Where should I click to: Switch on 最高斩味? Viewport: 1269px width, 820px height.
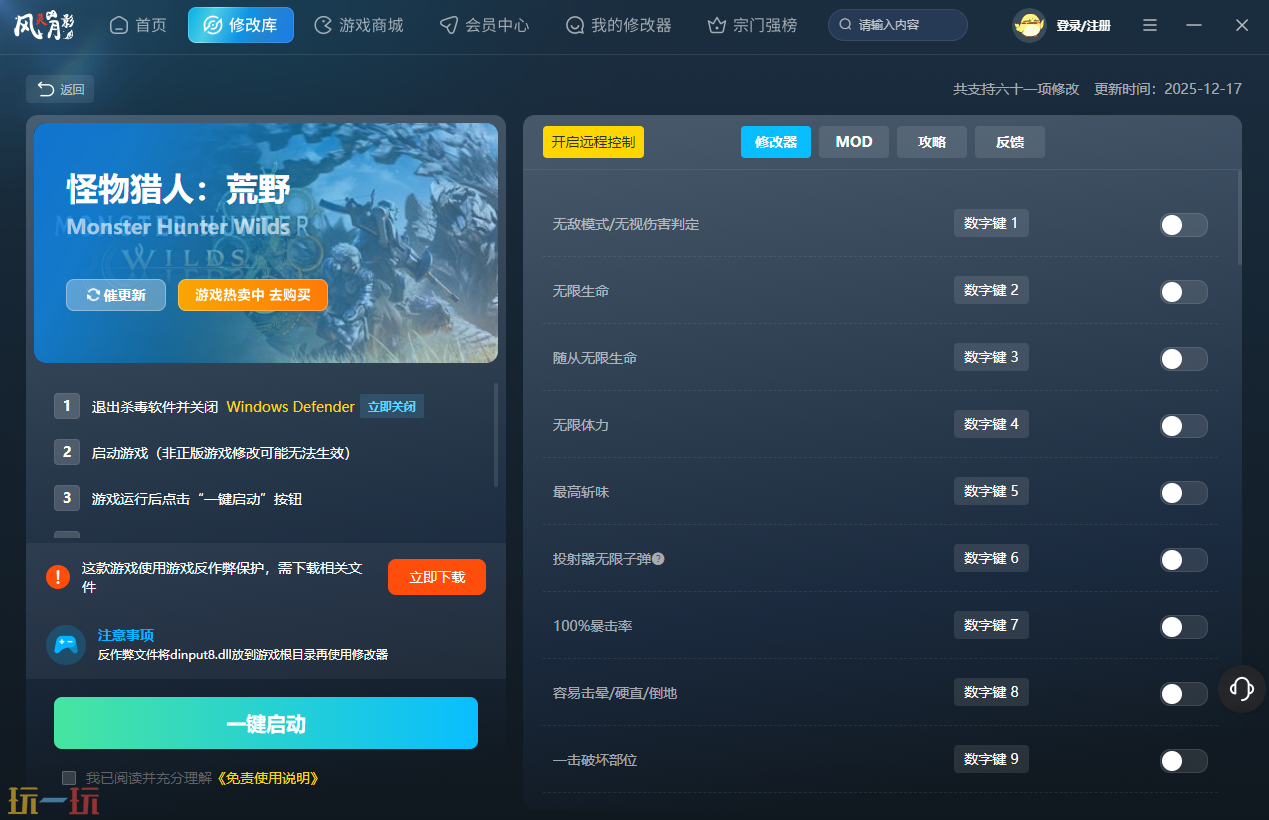(x=1183, y=493)
